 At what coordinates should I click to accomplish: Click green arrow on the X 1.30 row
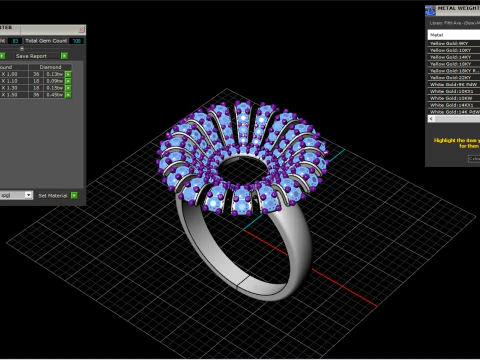tap(68, 88)
